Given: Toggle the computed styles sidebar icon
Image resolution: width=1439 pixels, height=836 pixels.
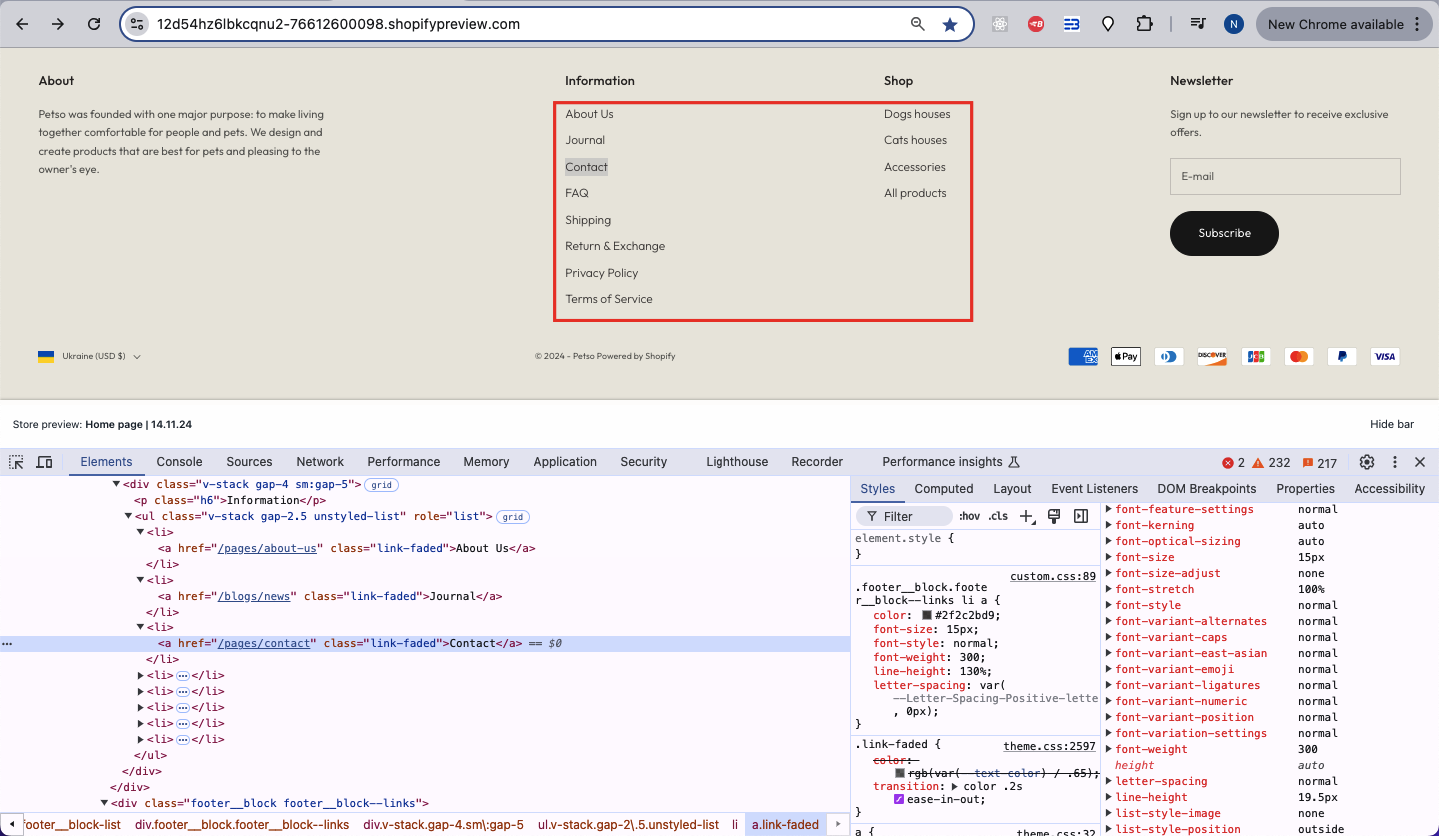Looking at the screenshot, I should tap(1080, 516).
